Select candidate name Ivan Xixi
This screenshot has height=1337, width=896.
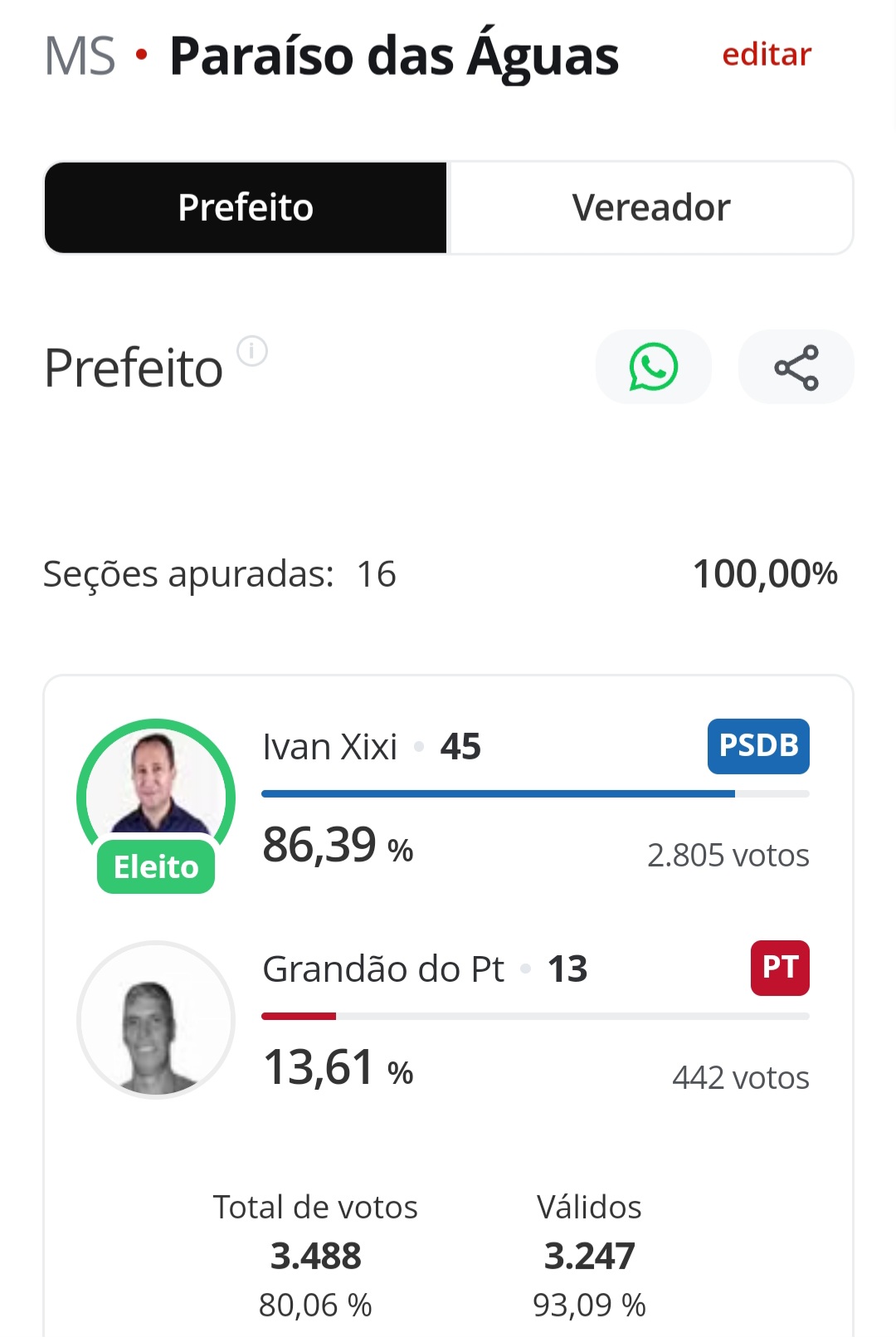coord(330,747)
